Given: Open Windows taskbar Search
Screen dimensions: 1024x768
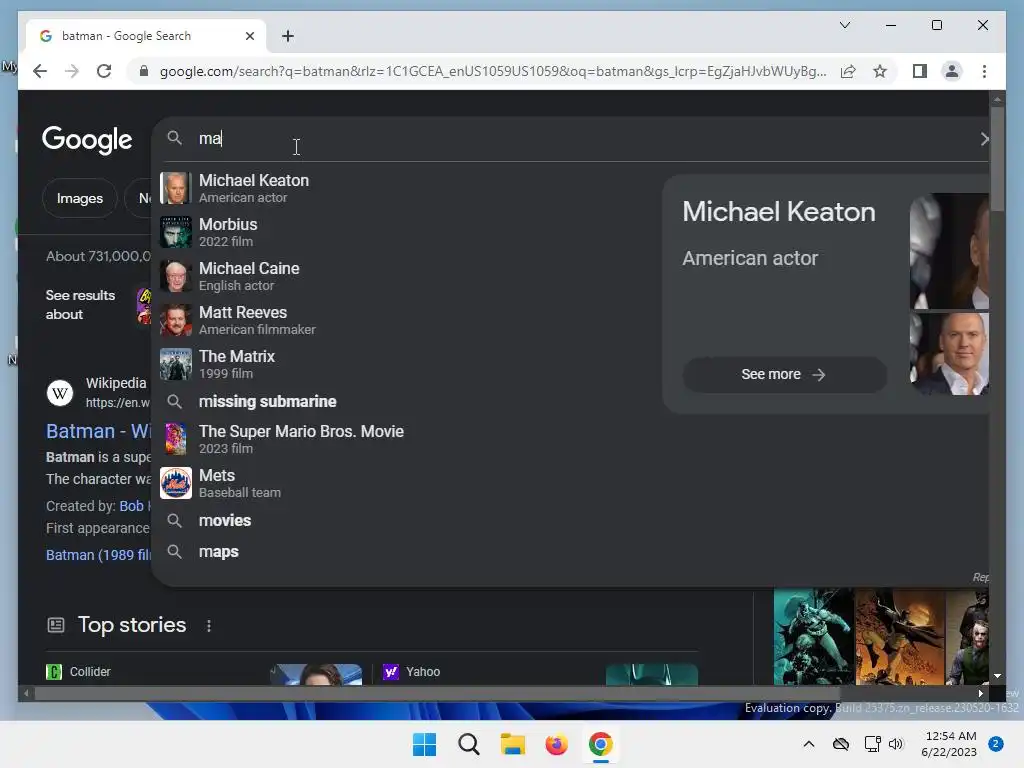Looking at the screenshot, I should [469, 744].
